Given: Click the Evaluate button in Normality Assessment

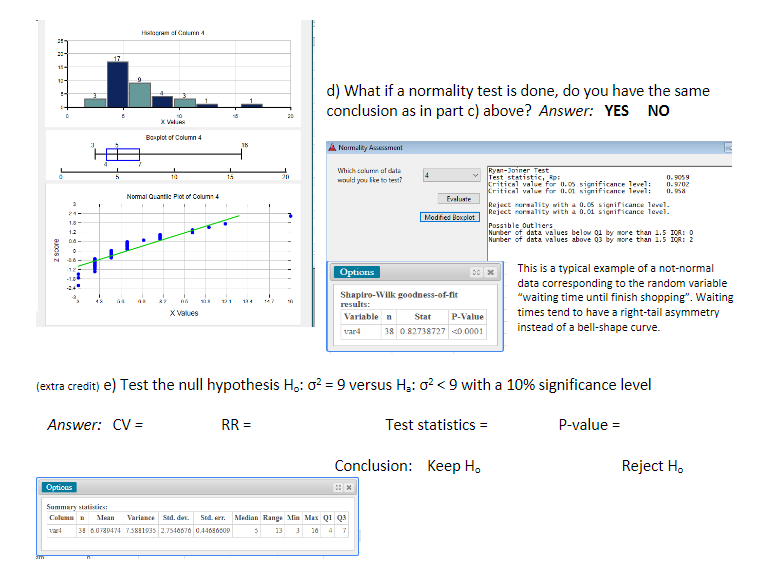Looking at the screenshot, I should (x=458, y=199).
